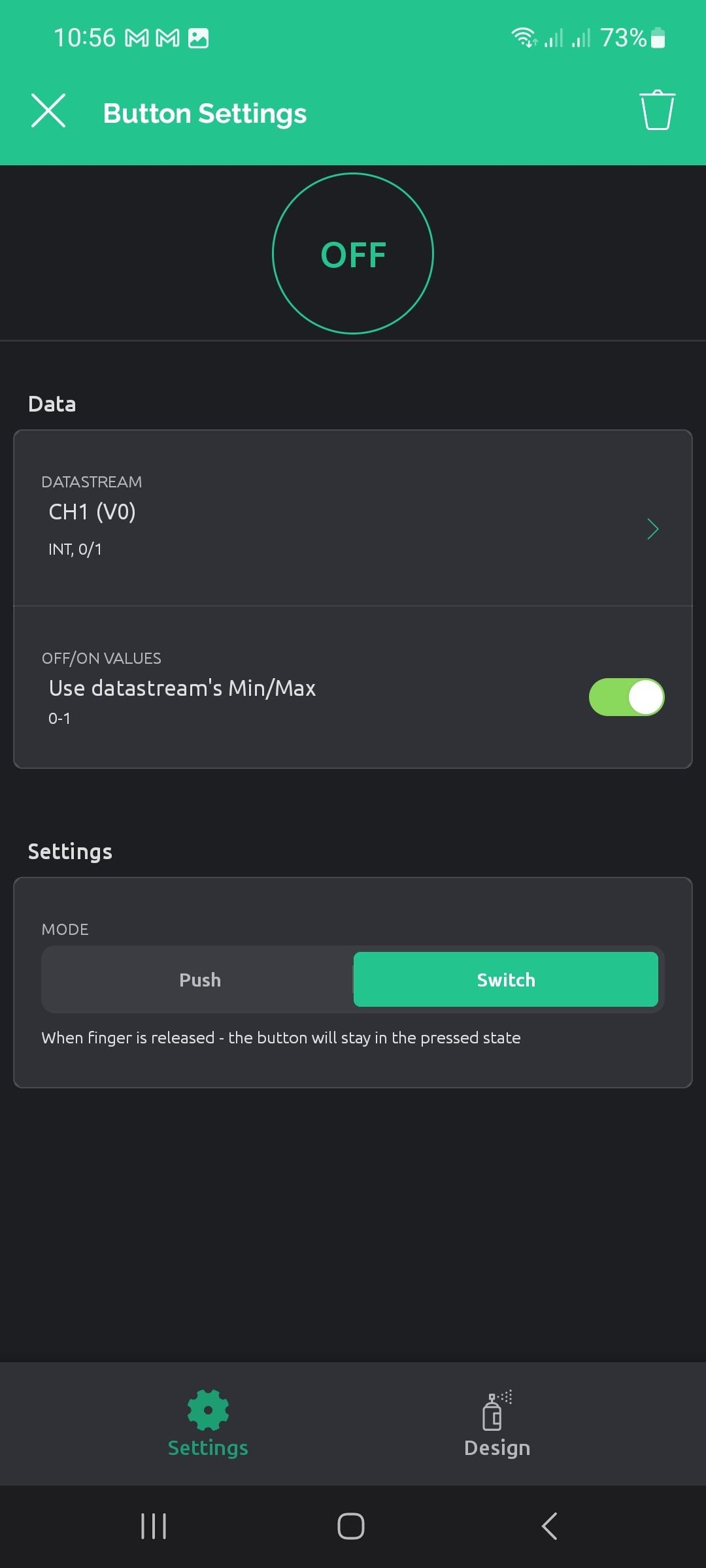This screenshot has width=706, height=1568.
Task: Tap the Settings gear icon
Action: tap(208, 1410)
